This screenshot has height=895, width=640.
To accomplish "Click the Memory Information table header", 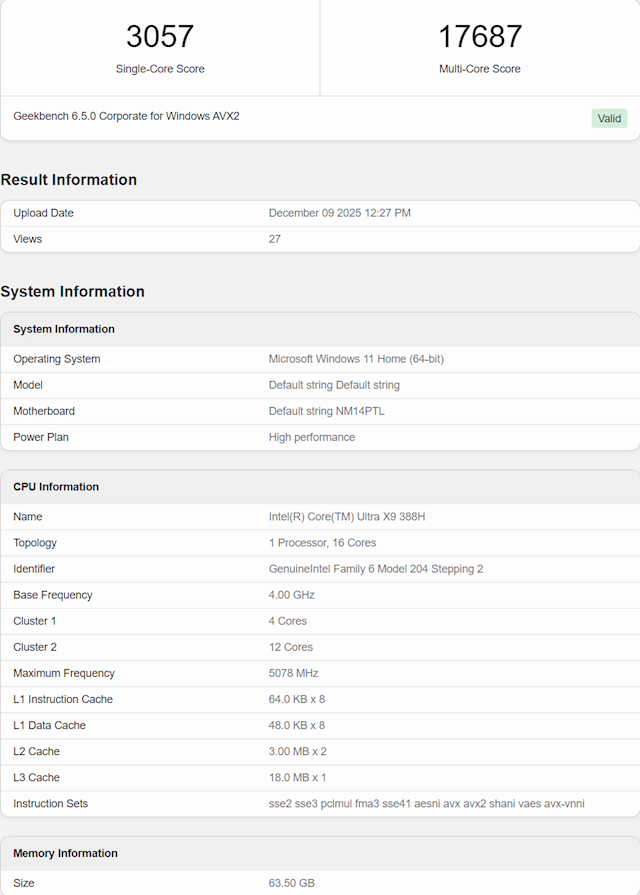I will [65, 853].
